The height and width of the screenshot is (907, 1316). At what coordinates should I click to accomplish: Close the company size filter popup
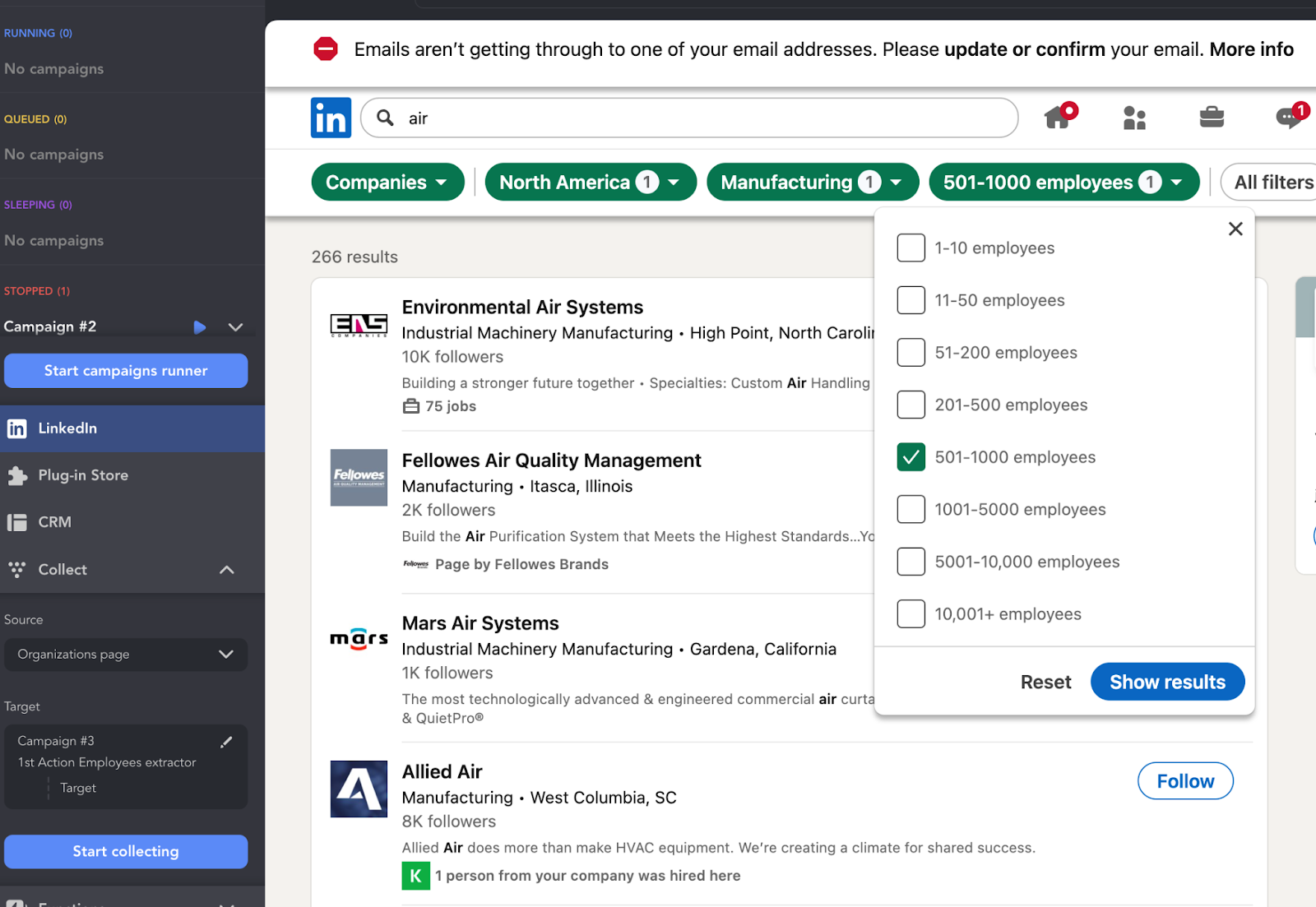[x=1235, y=229]
